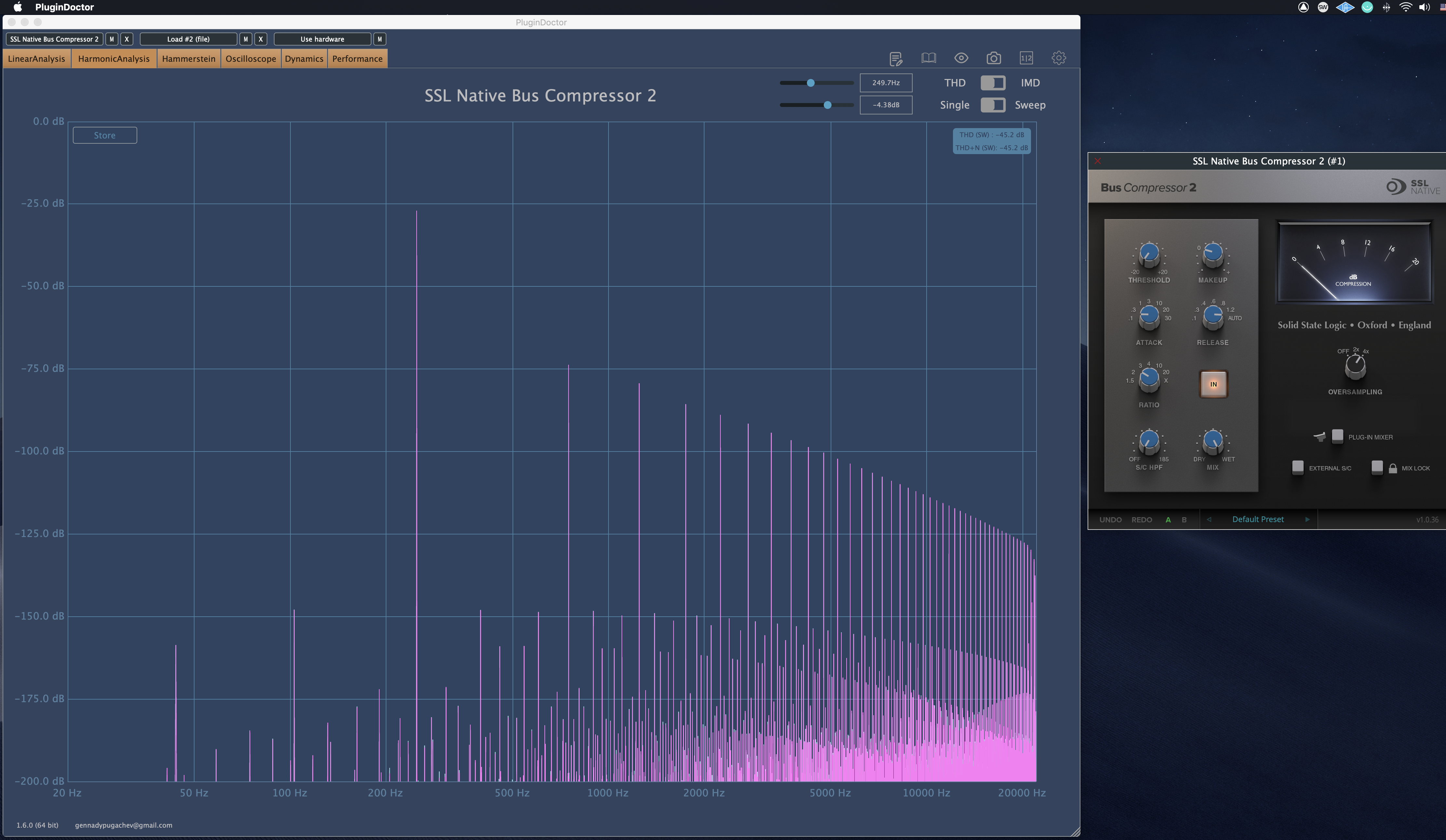Toggle the Single / Sweep switch
The width and height of the screenshot is (1446, 840).
(993, 105)
